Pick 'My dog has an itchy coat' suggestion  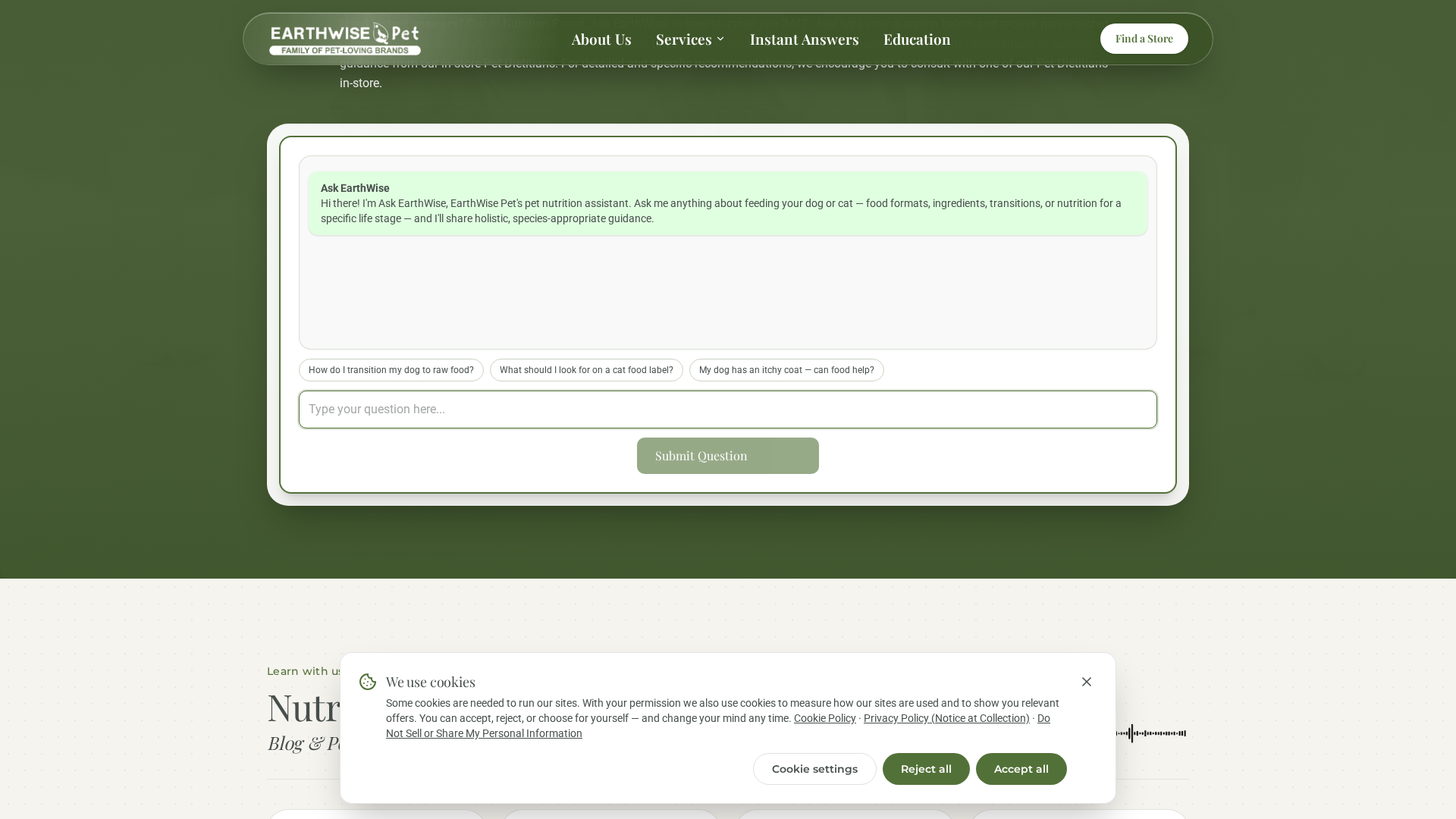pyautogui.click(x=786, y=370)
